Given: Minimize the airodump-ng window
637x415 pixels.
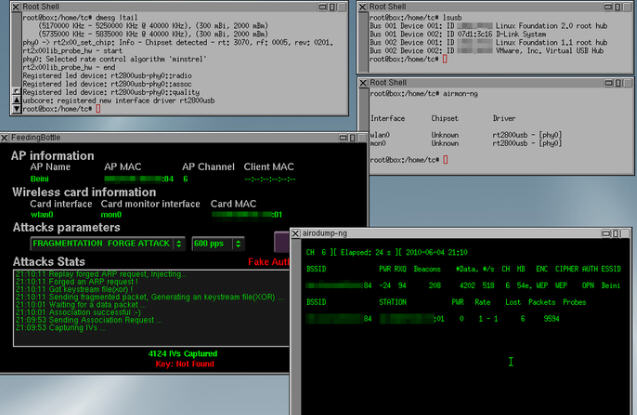Looking at the screenshot, I should click(x=607, y=233).
